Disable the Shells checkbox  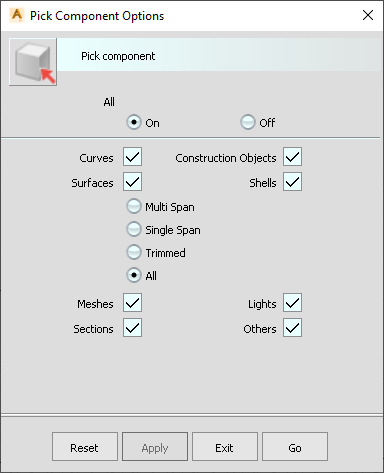point(293,182)
